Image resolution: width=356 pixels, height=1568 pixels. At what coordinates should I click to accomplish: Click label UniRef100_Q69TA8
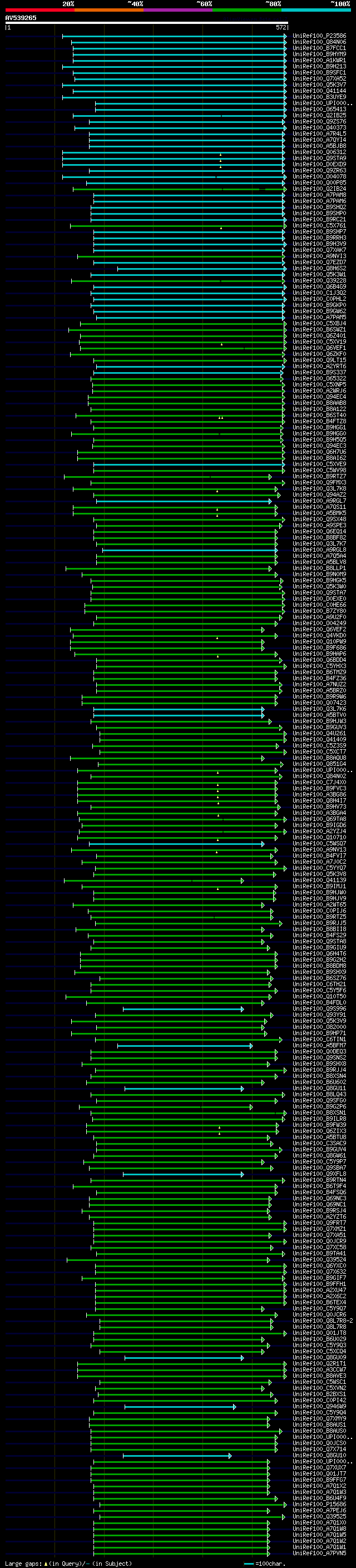pos(319,819)
